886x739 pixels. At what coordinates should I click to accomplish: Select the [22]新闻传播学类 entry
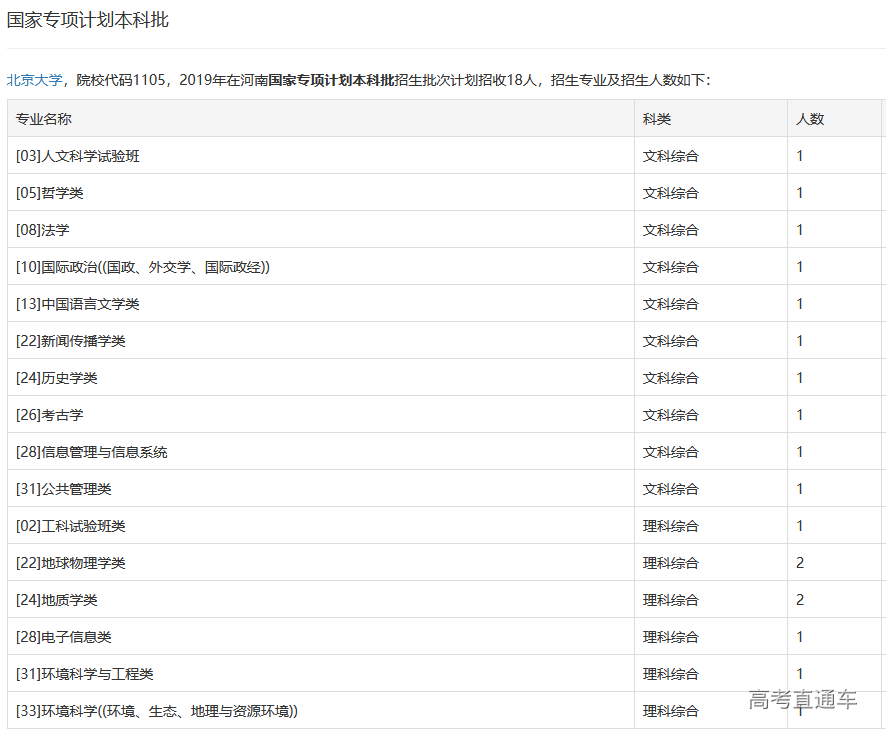click(x=71, y=341)
